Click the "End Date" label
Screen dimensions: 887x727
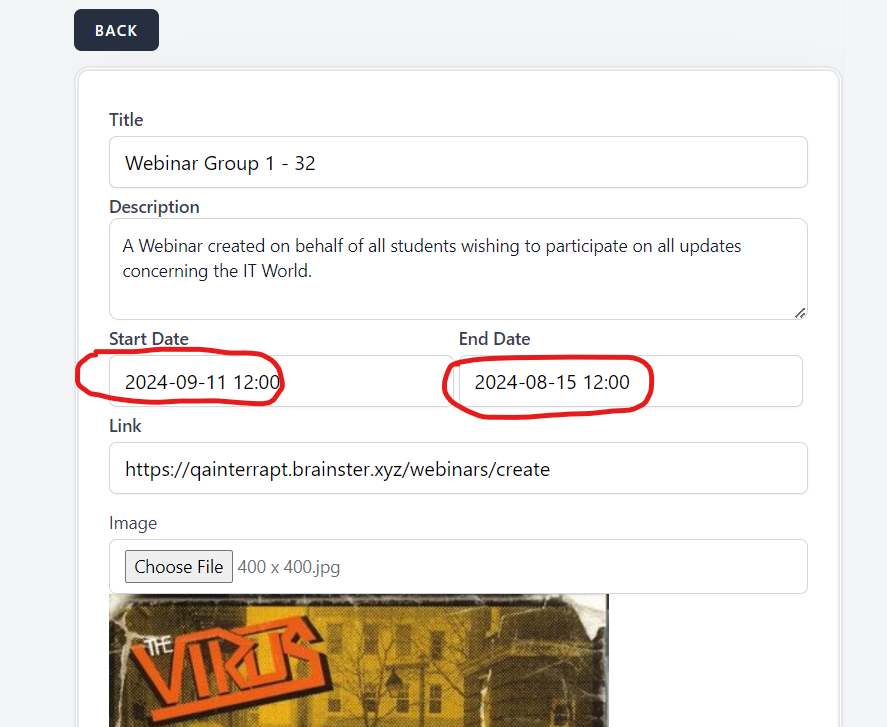494,339
